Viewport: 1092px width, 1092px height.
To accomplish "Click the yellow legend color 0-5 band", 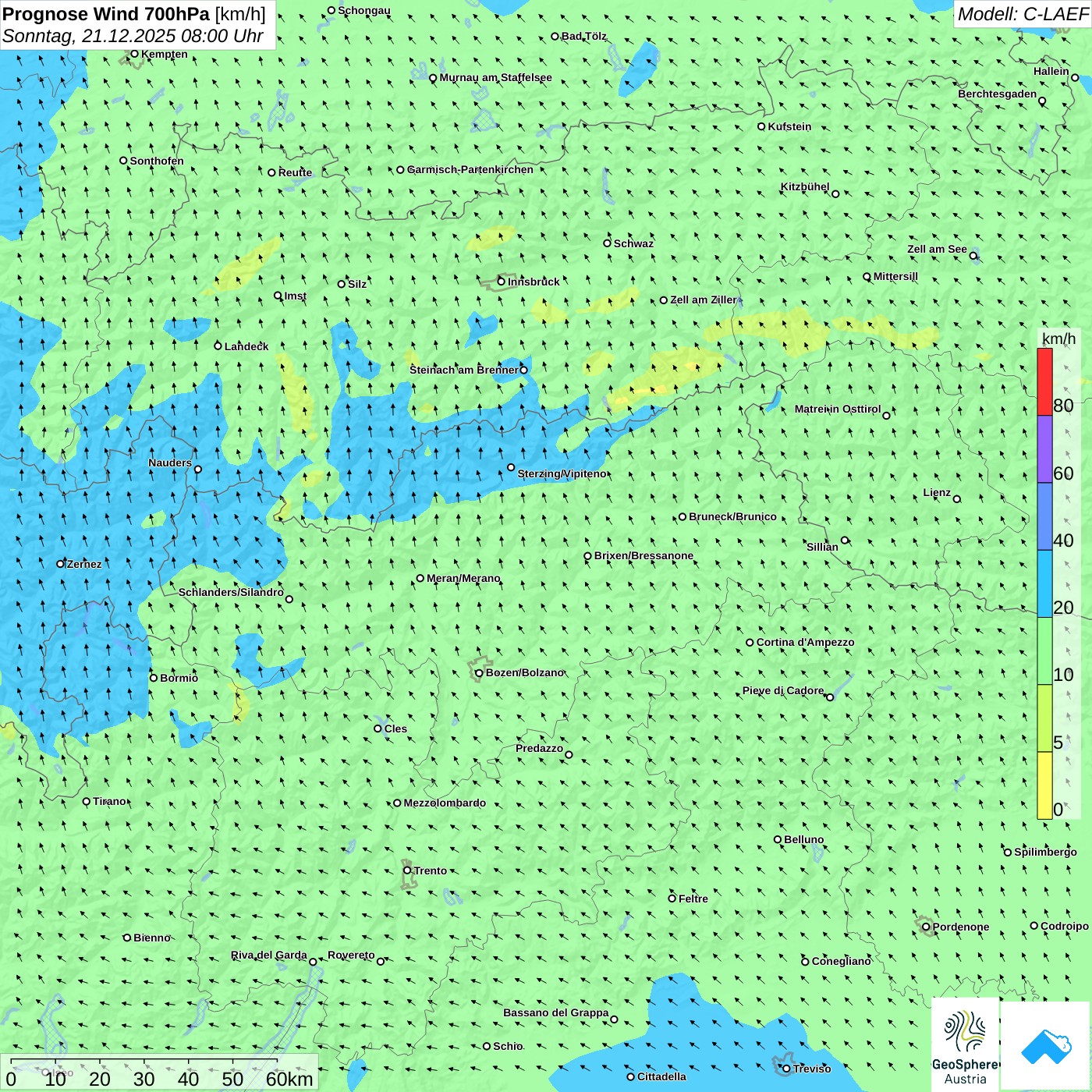I will (x=1044, y=785).
